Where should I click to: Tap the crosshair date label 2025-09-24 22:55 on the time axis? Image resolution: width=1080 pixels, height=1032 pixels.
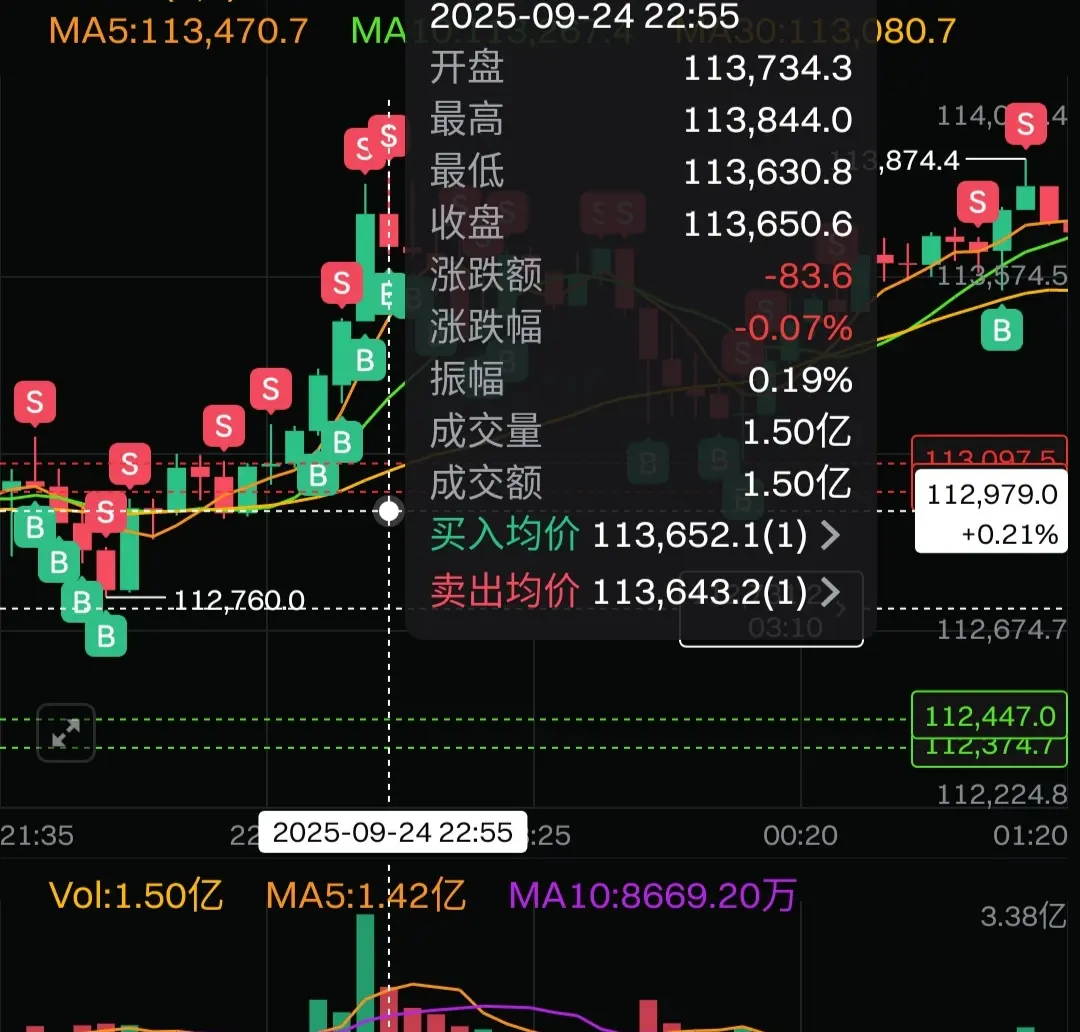(x=393, y=832)
